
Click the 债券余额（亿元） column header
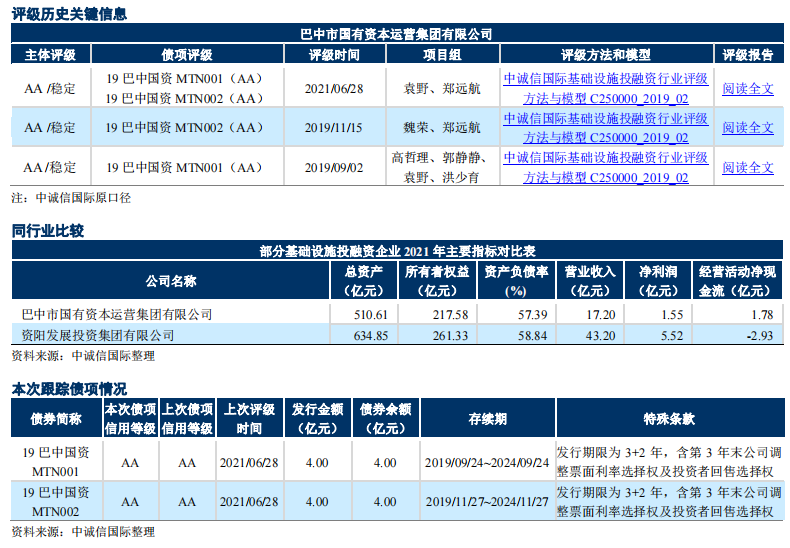pos(385,419)
